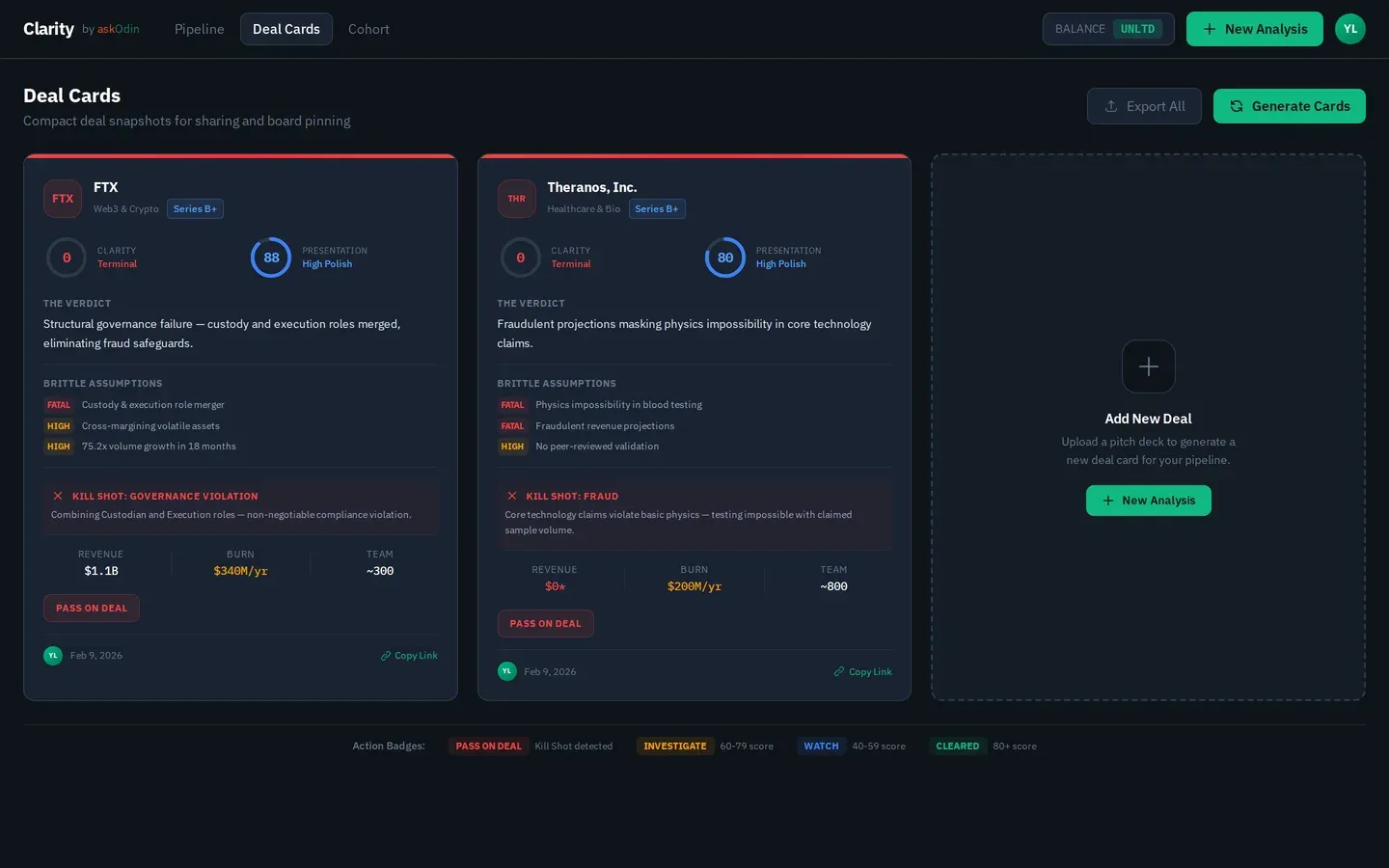The image size is (1389, 868).
Task: Click the Series B+ badge on the Theranos card
Action: (x=657, y=208)
